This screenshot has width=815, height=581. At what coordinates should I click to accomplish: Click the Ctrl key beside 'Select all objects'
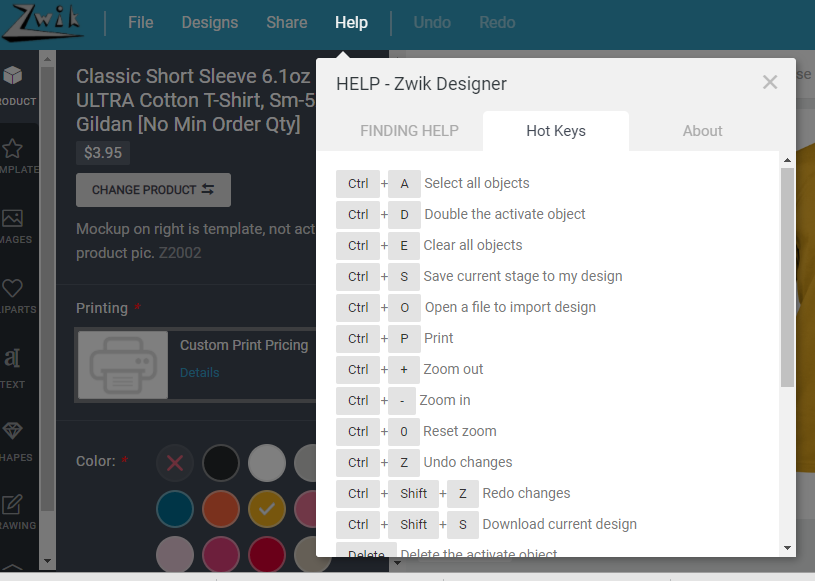[358, 184]
